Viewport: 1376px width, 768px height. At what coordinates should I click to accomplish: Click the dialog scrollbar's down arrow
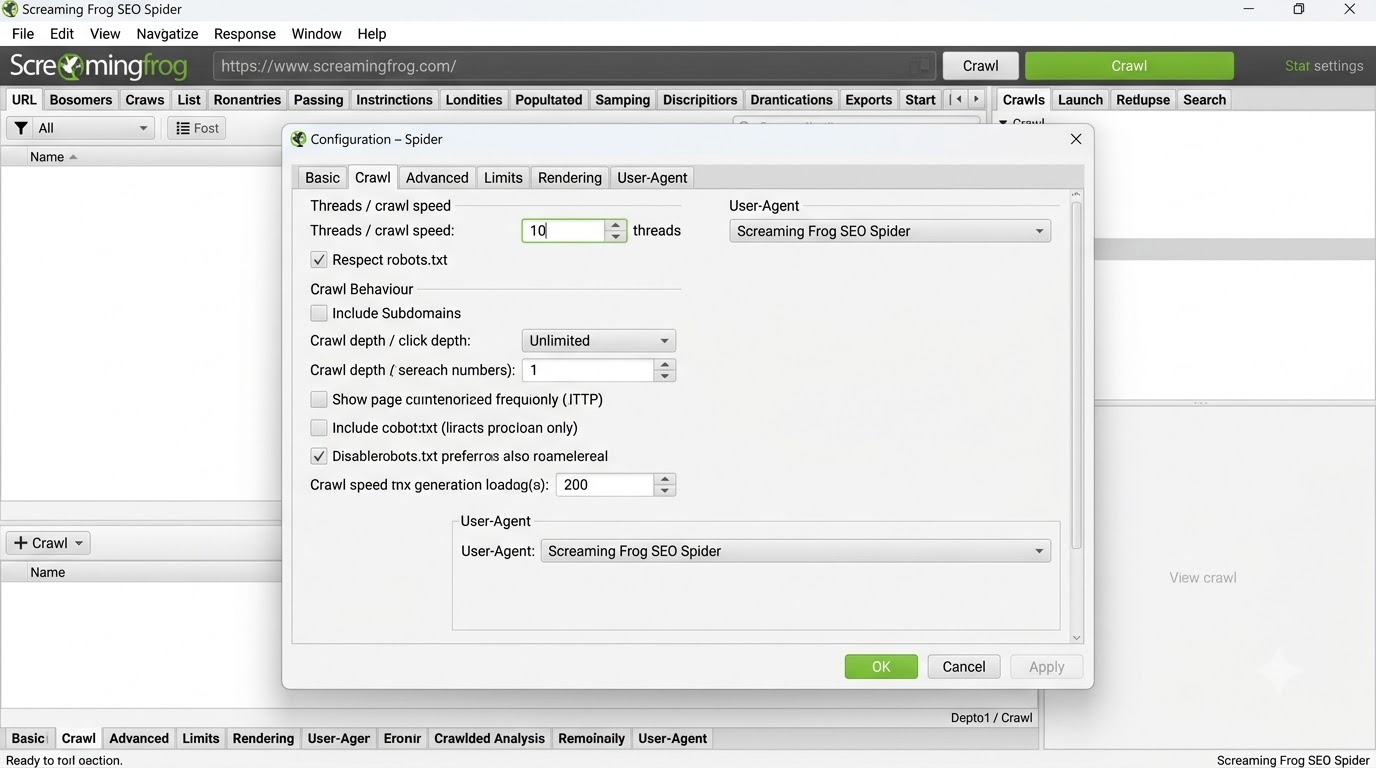(x=1076, y=637)
